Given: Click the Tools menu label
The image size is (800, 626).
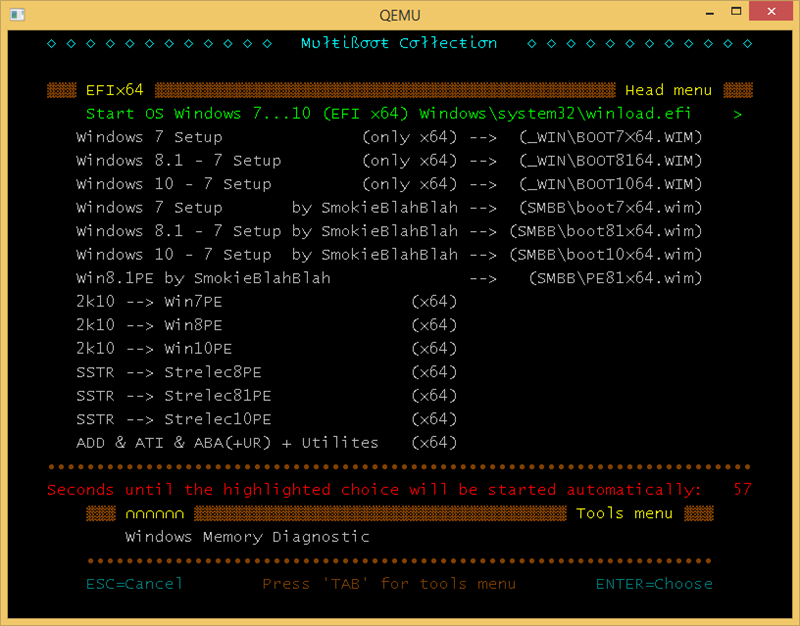Looking at the screenshot, I should (624, 513).
